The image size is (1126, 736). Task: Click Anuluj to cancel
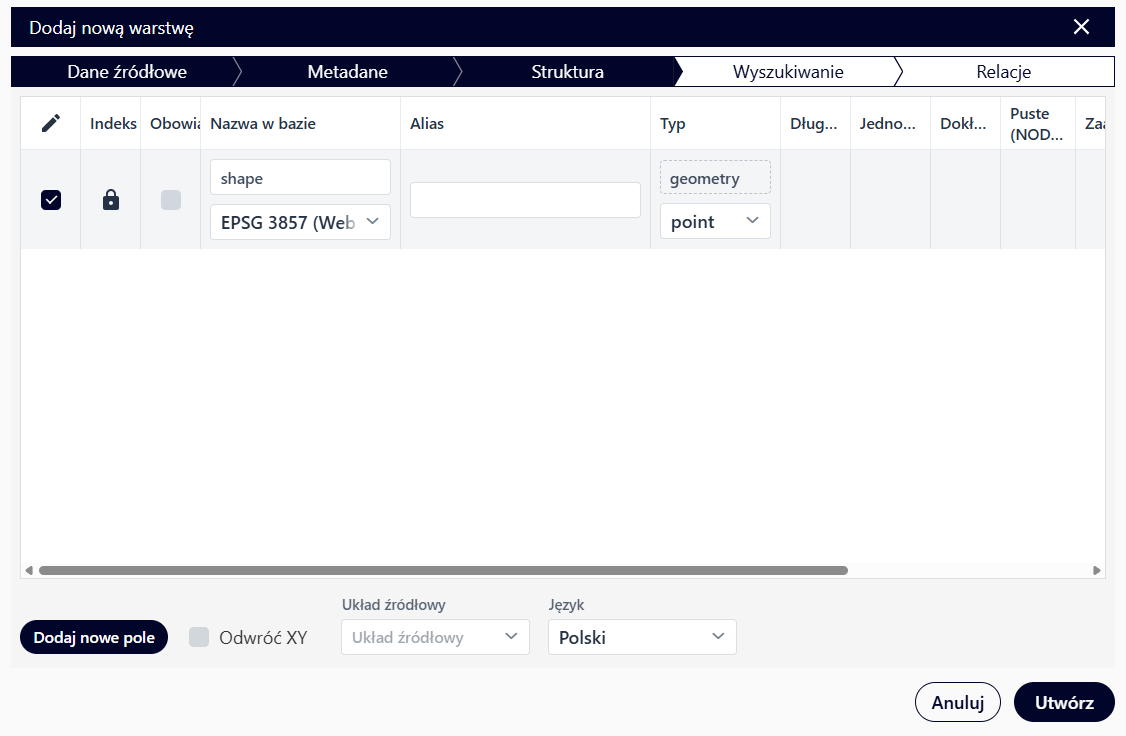[x=957, y=702]
